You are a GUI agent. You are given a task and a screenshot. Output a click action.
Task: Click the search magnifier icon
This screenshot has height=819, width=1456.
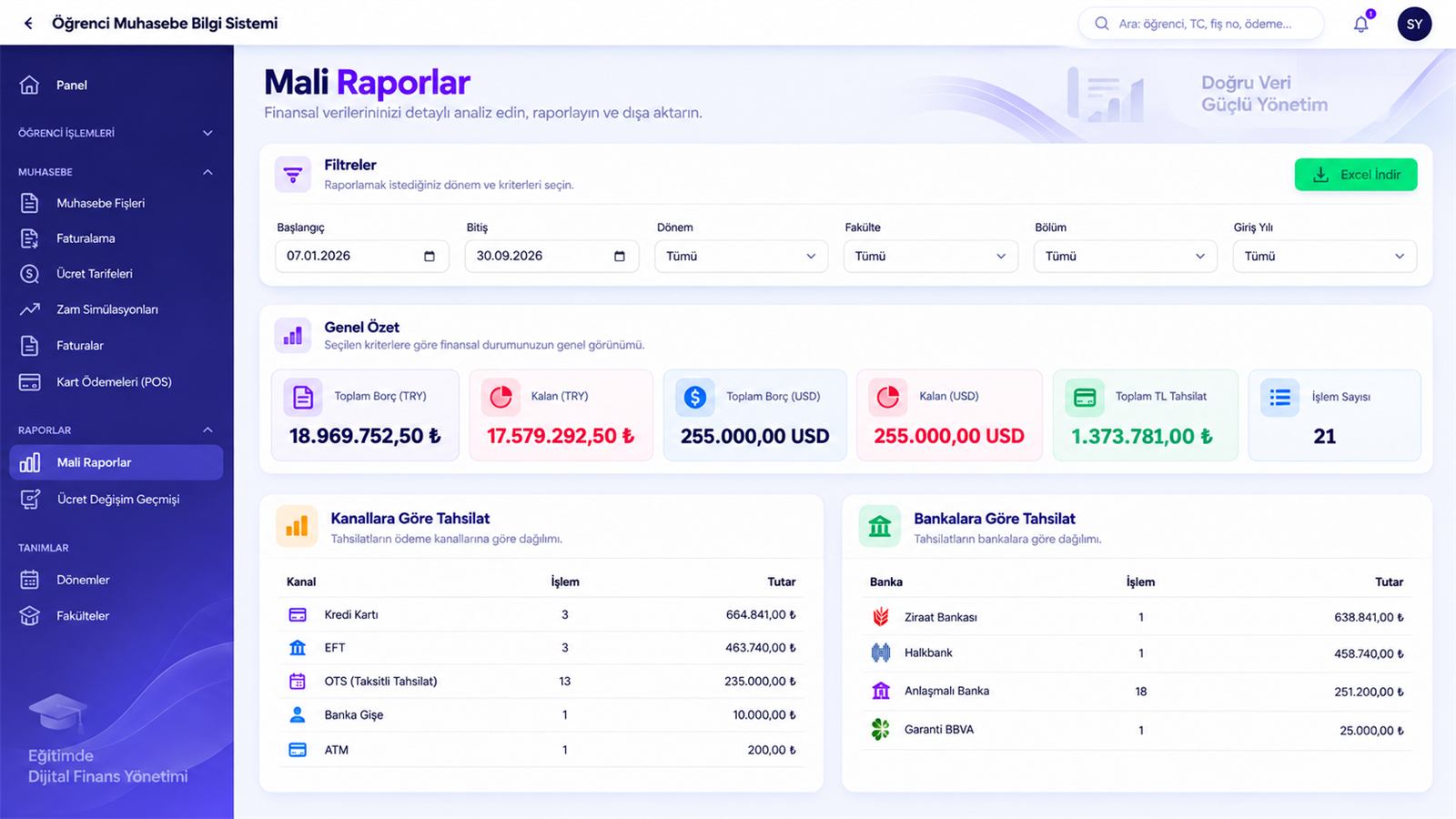pyautogui.click(x=1102, y=24)
